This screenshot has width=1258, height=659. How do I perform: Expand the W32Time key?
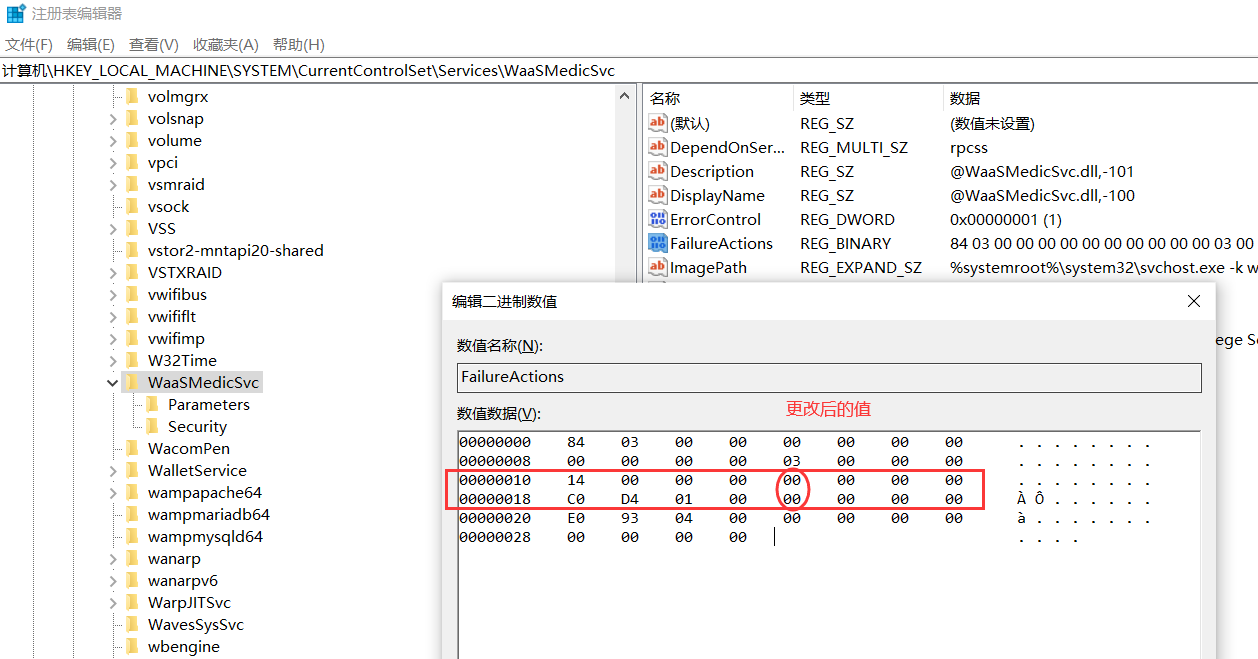pos(113,361)
